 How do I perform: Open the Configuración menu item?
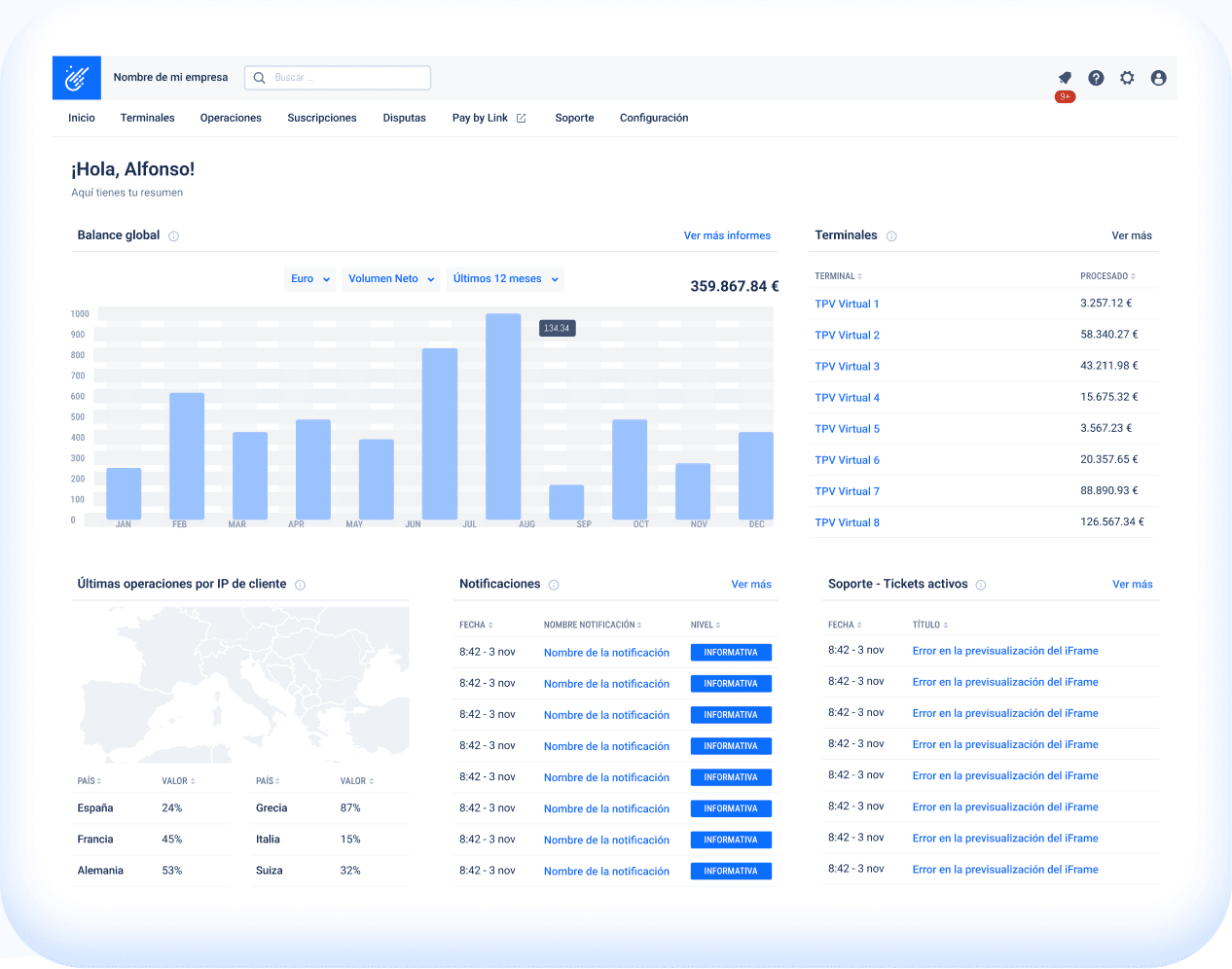(654, 119)
